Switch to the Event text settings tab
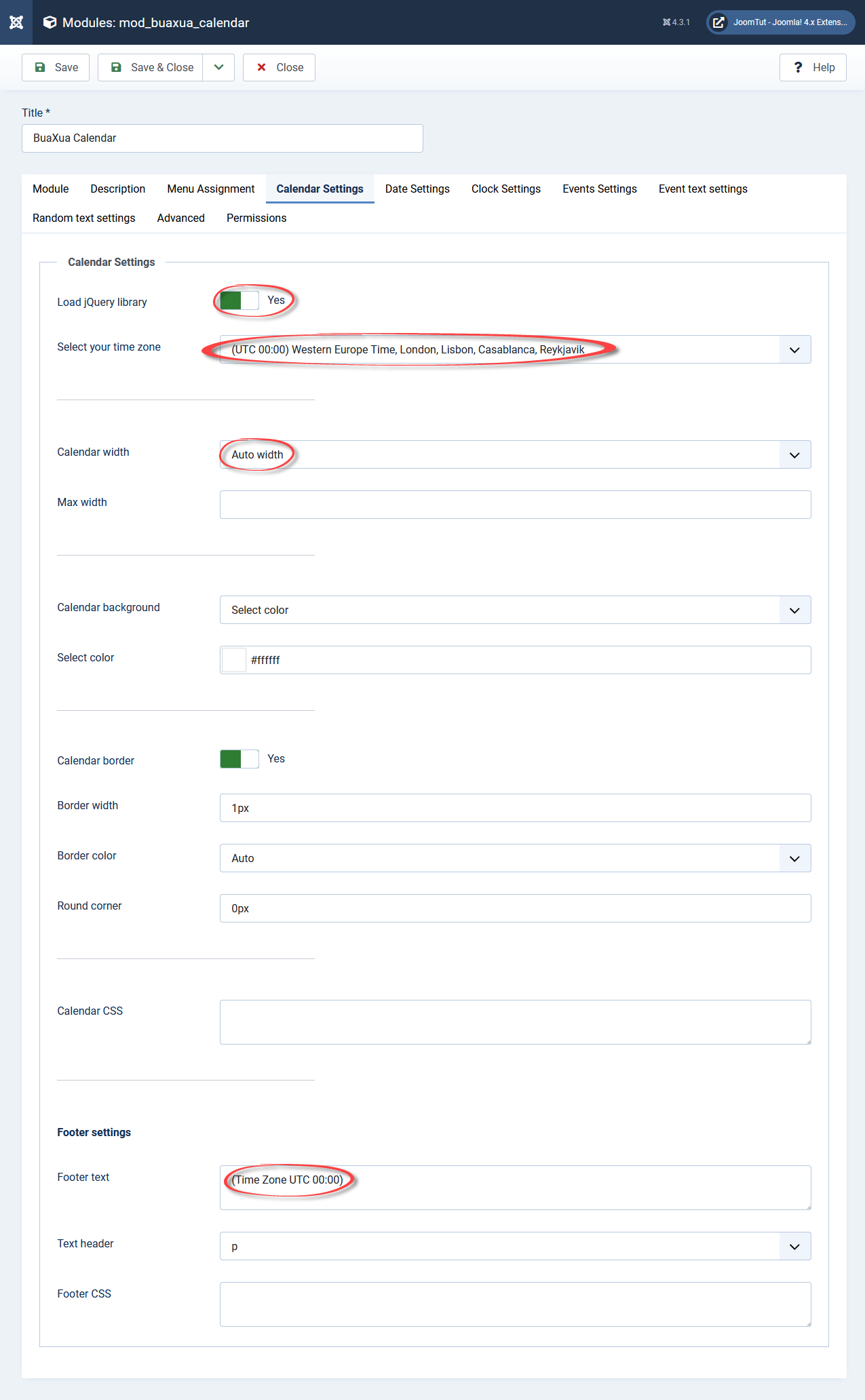Image resolution: width=865 pixels, height=1400 pixels. (703, 189)
